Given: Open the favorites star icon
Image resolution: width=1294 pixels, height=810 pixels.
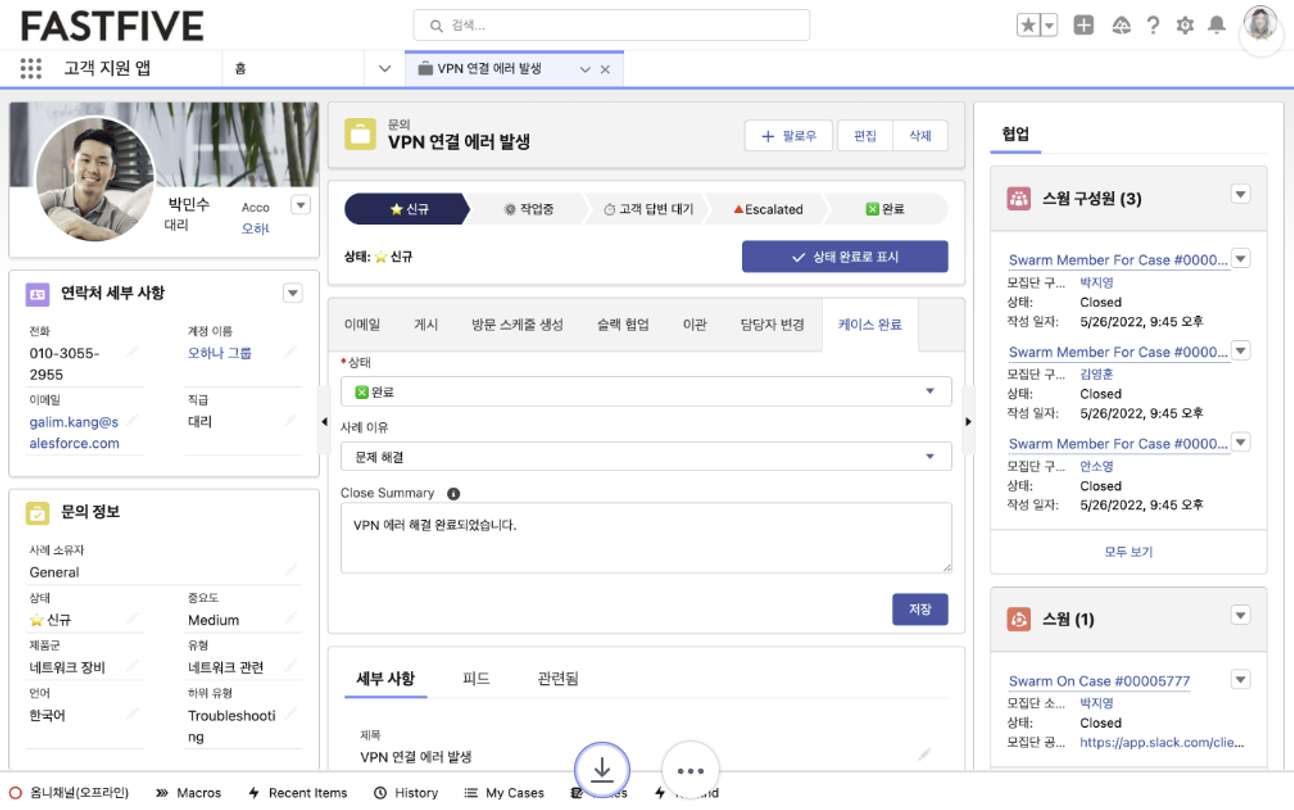Looking at the screenshot, I should [1028, 26].
